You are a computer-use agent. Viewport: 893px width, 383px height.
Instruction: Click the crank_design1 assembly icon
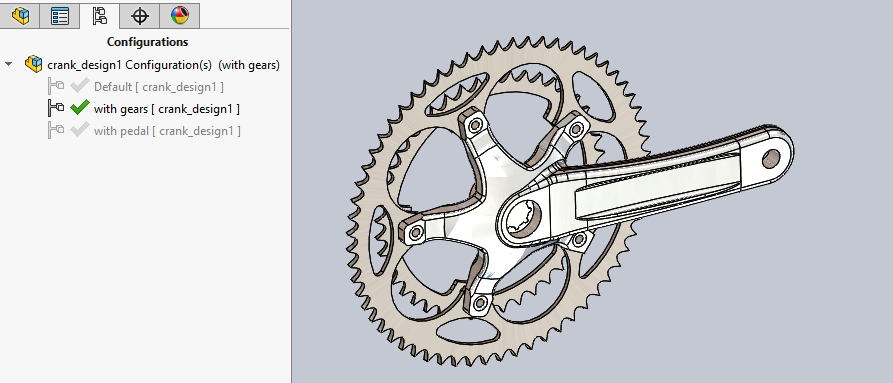(x=34, y=64)
